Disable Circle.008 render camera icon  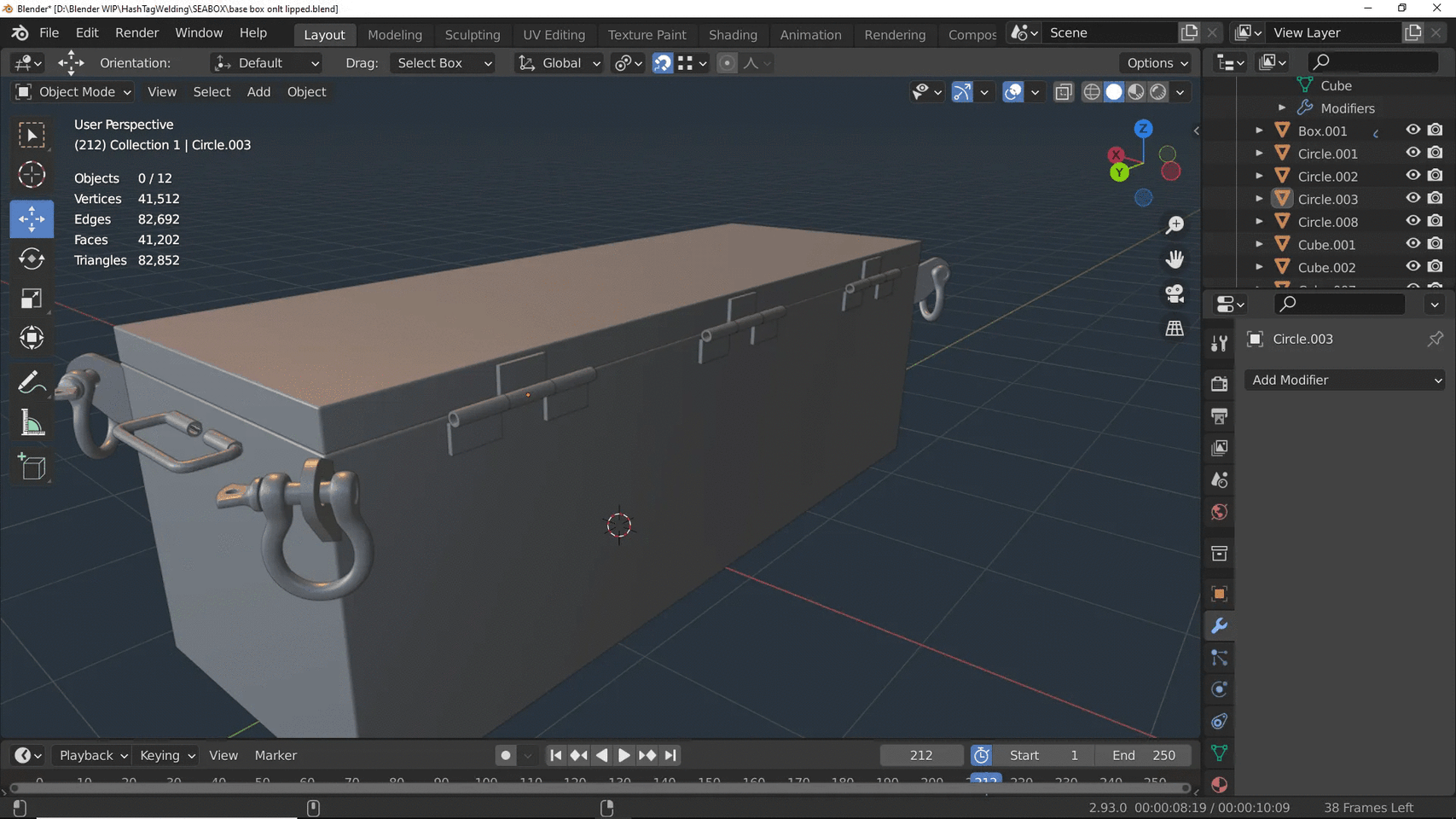(x=1436, y=221)
